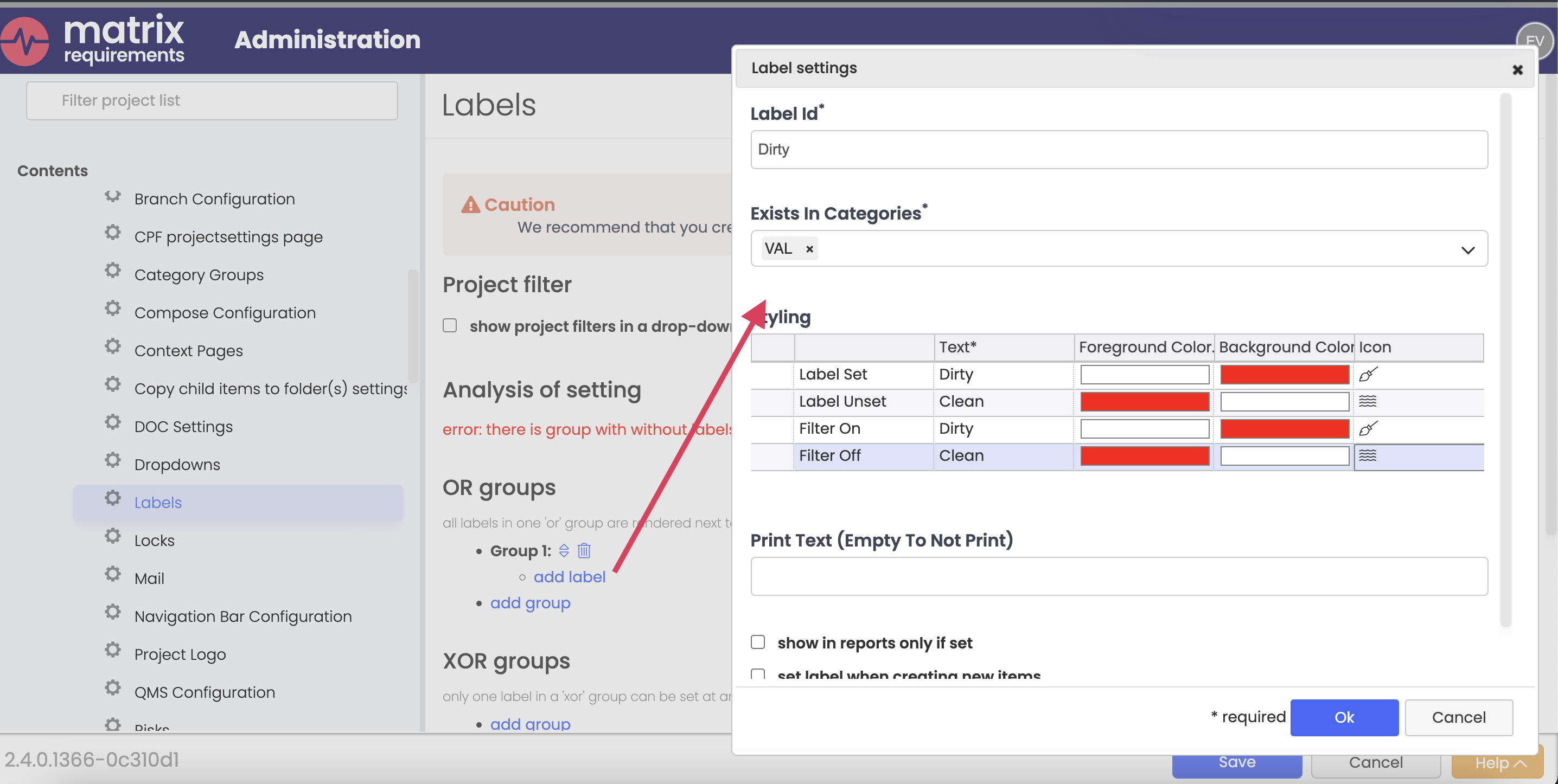1558x784 pixels.
Task: Select the Labels item in contents
Action: click(x=238, y=502)
